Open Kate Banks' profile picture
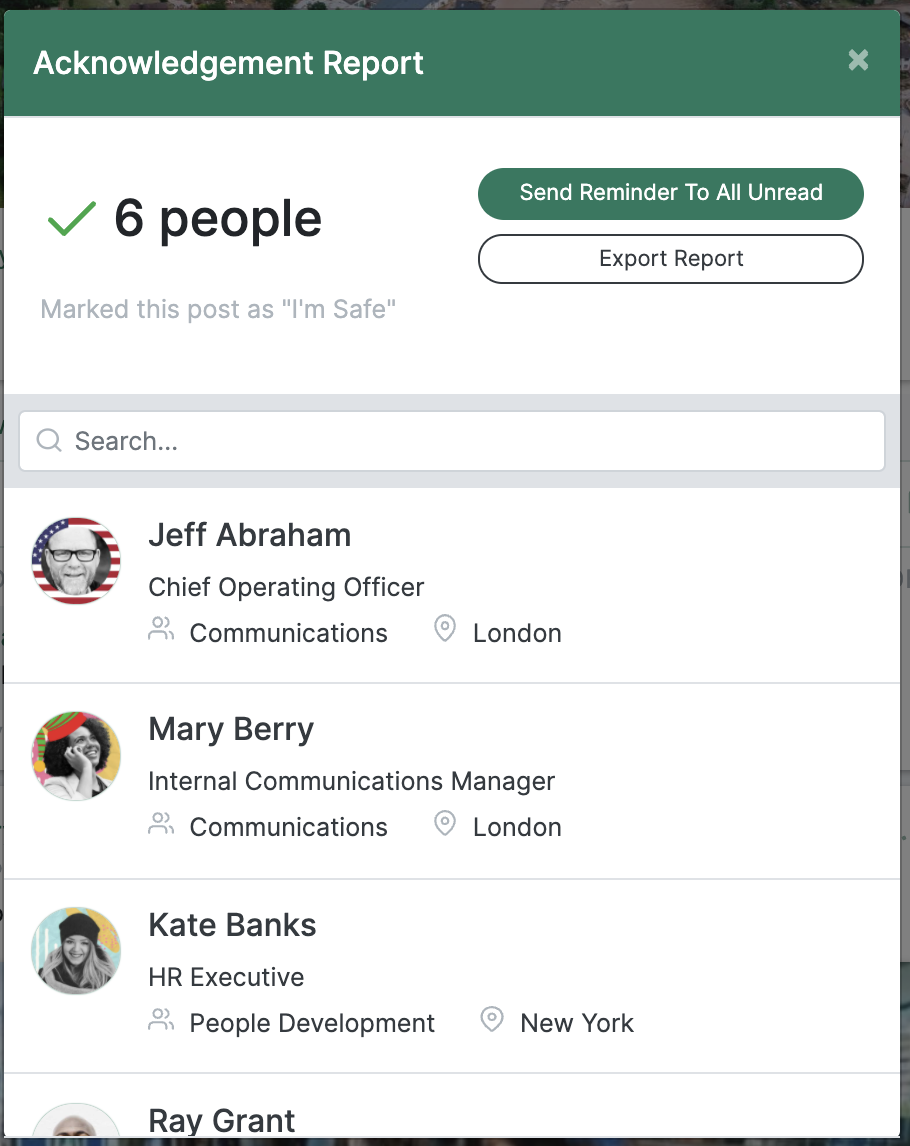The image size is (910, 1146). tap(76, 951)
